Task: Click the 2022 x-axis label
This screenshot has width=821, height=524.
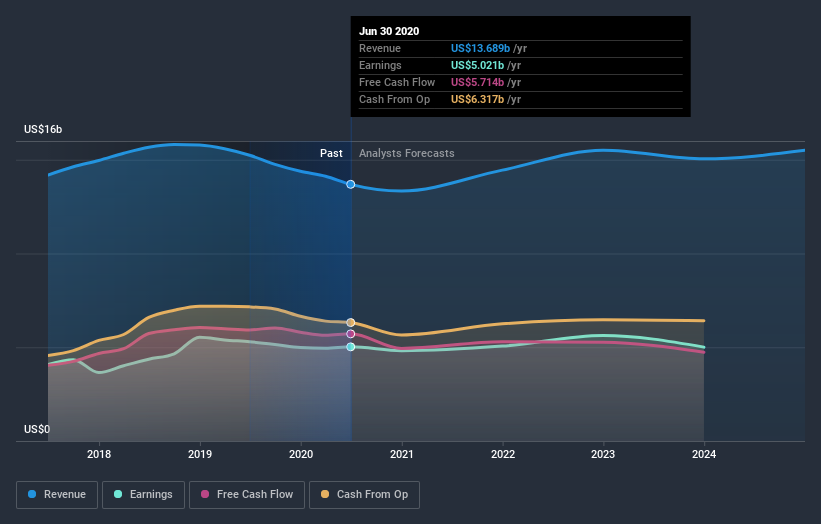Action: (503, 454)
